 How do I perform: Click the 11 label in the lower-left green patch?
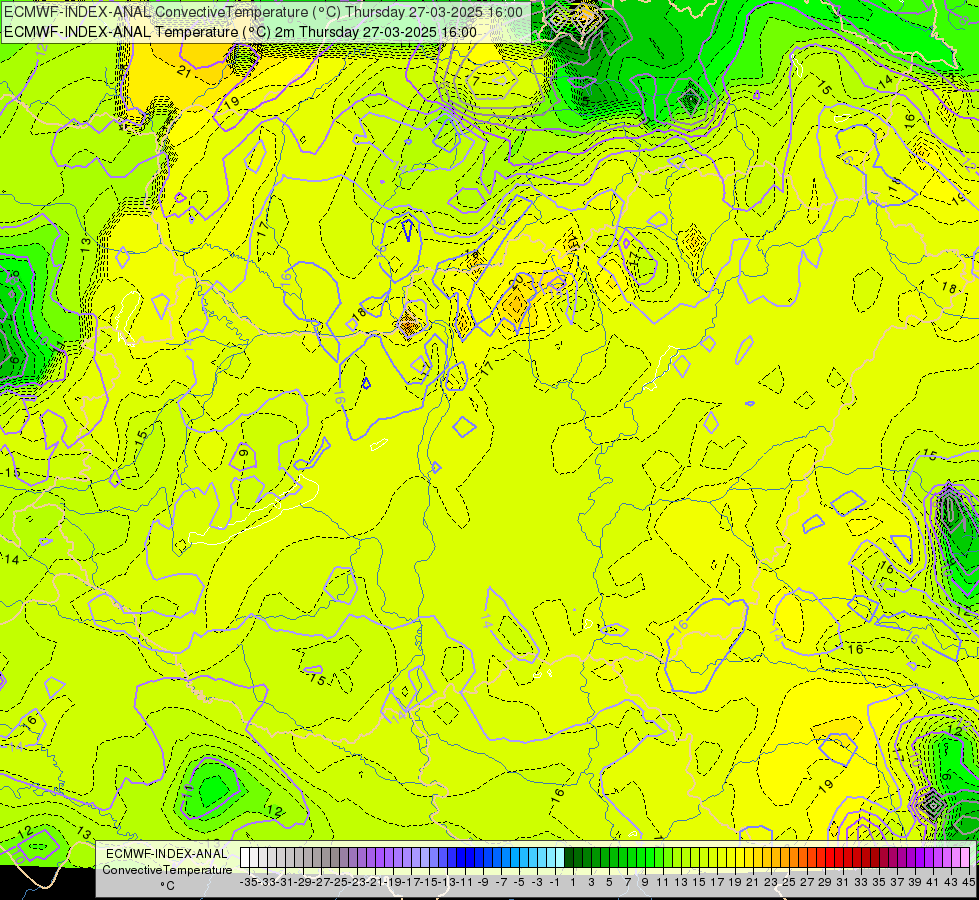point(188,789)
